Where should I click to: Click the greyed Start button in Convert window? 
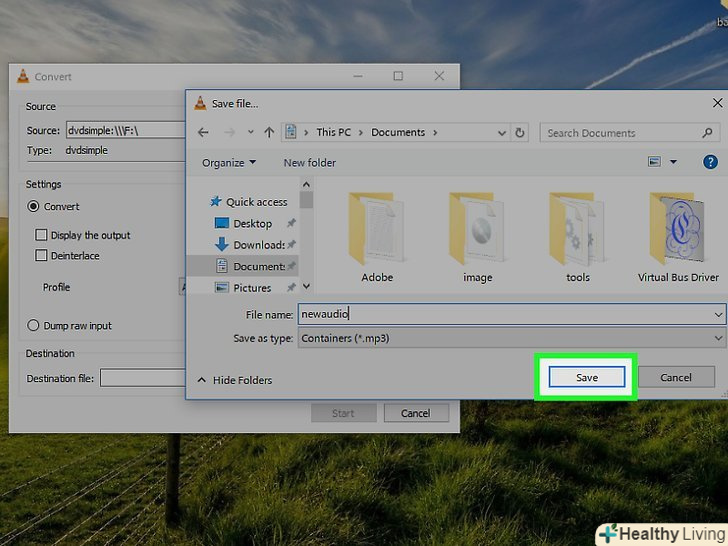(x=343, y=413)
